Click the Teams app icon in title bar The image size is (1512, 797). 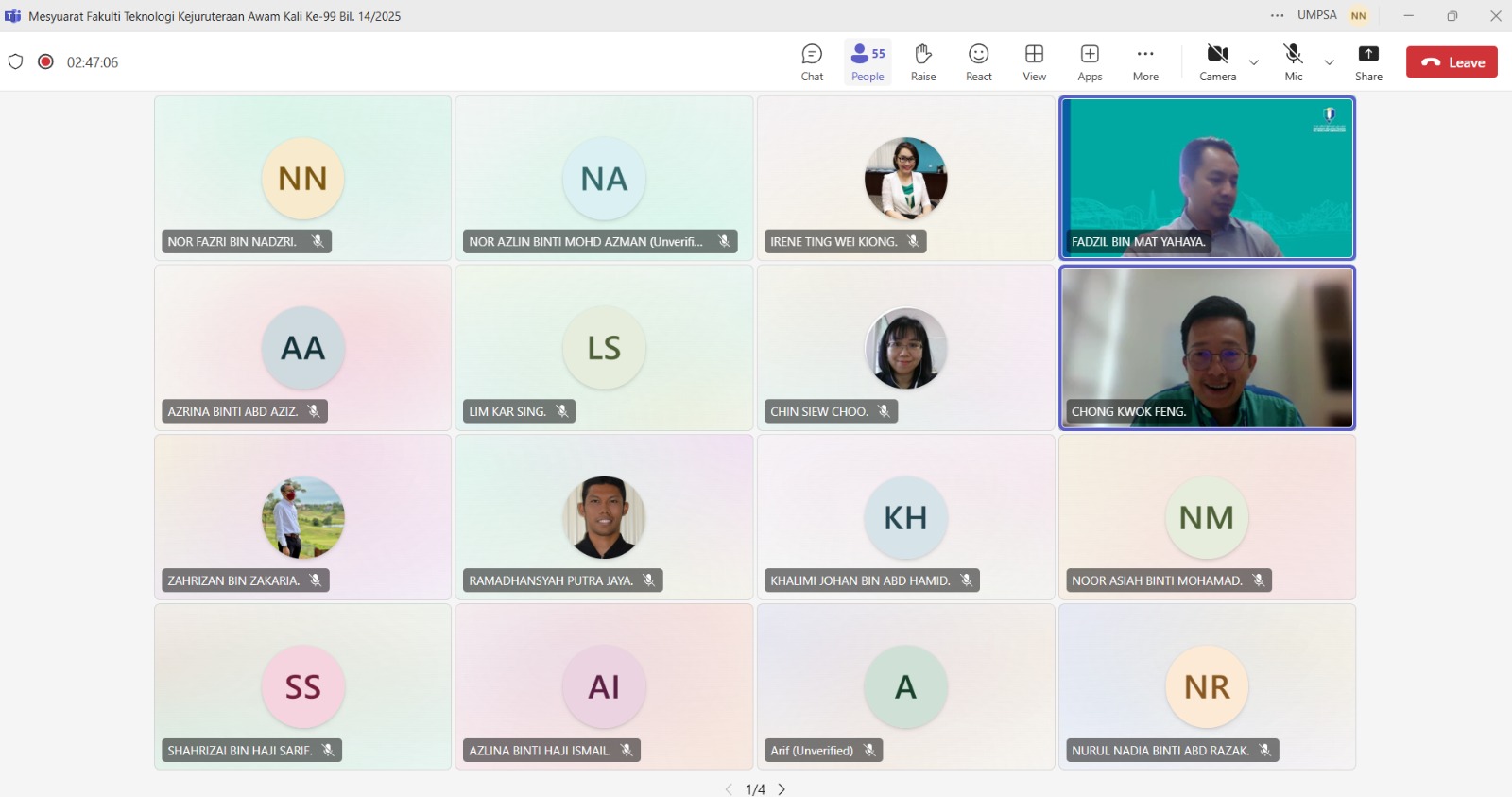click(13, 15)
